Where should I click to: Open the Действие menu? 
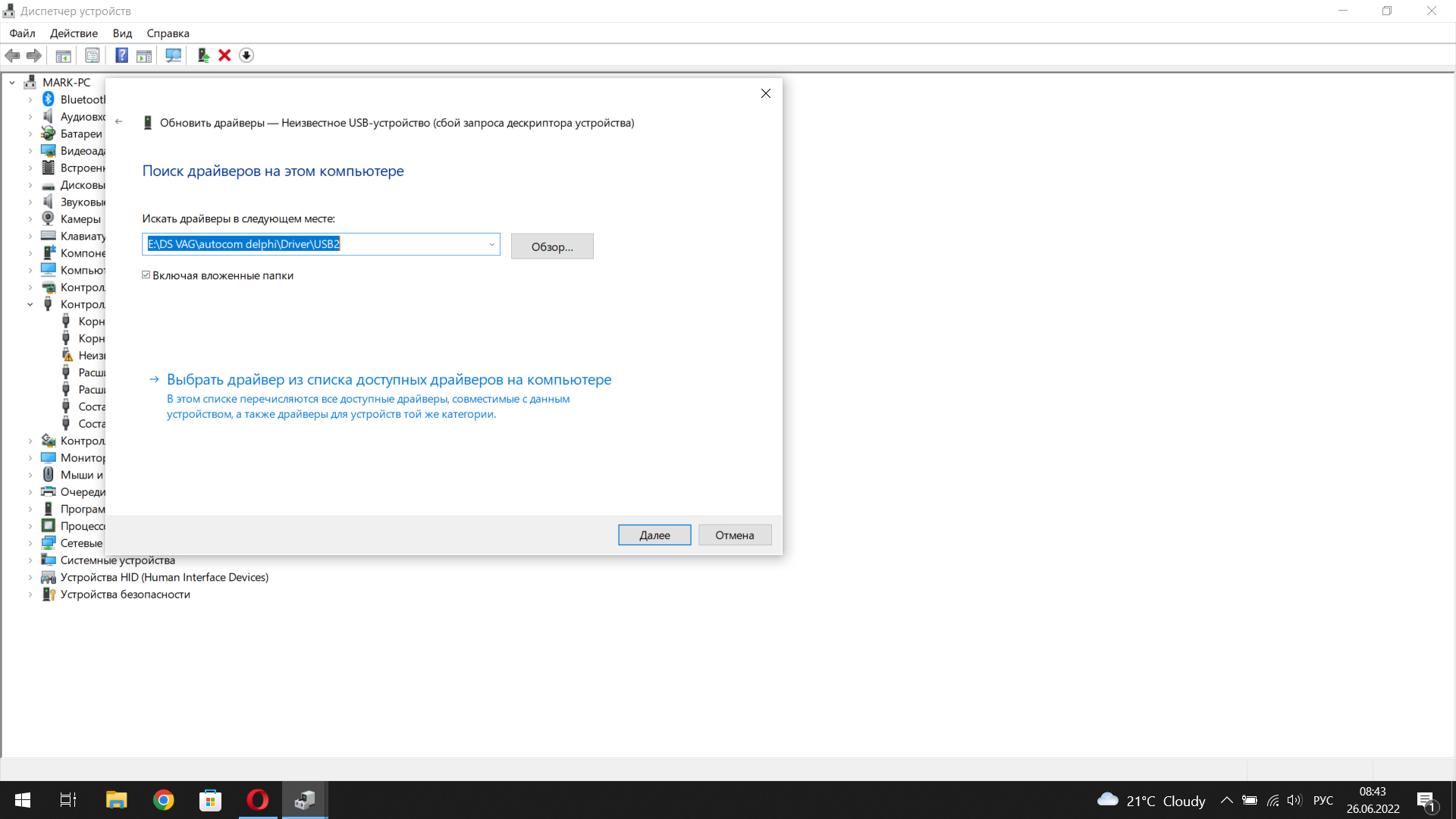(x=74, y=33)
